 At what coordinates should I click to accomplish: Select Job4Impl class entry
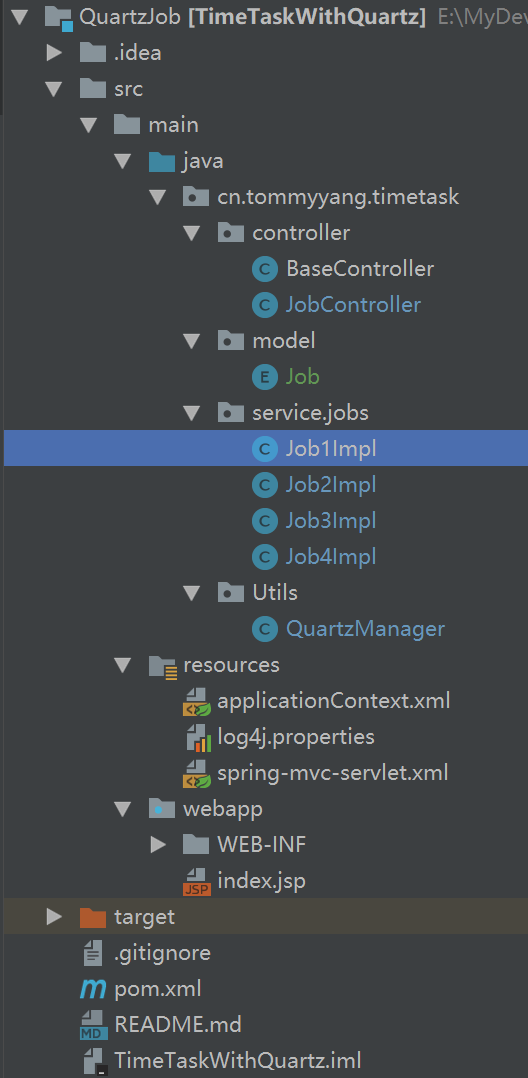[331, 557]
